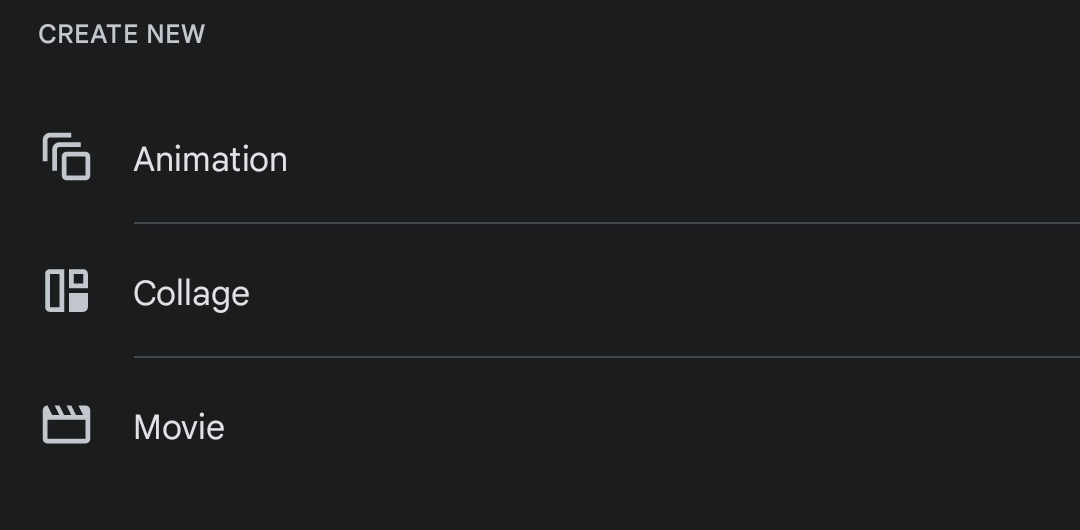Image resolution: width=1080 pixels, height=530 pixels.
Task: Select the icon left of the Collage label
Action: [67, 292]
